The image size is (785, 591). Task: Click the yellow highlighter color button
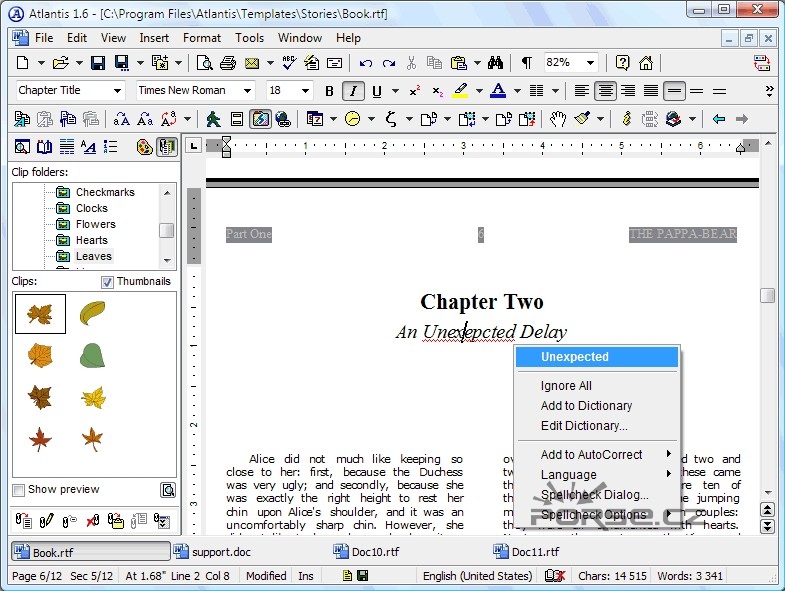click(460, 91)
